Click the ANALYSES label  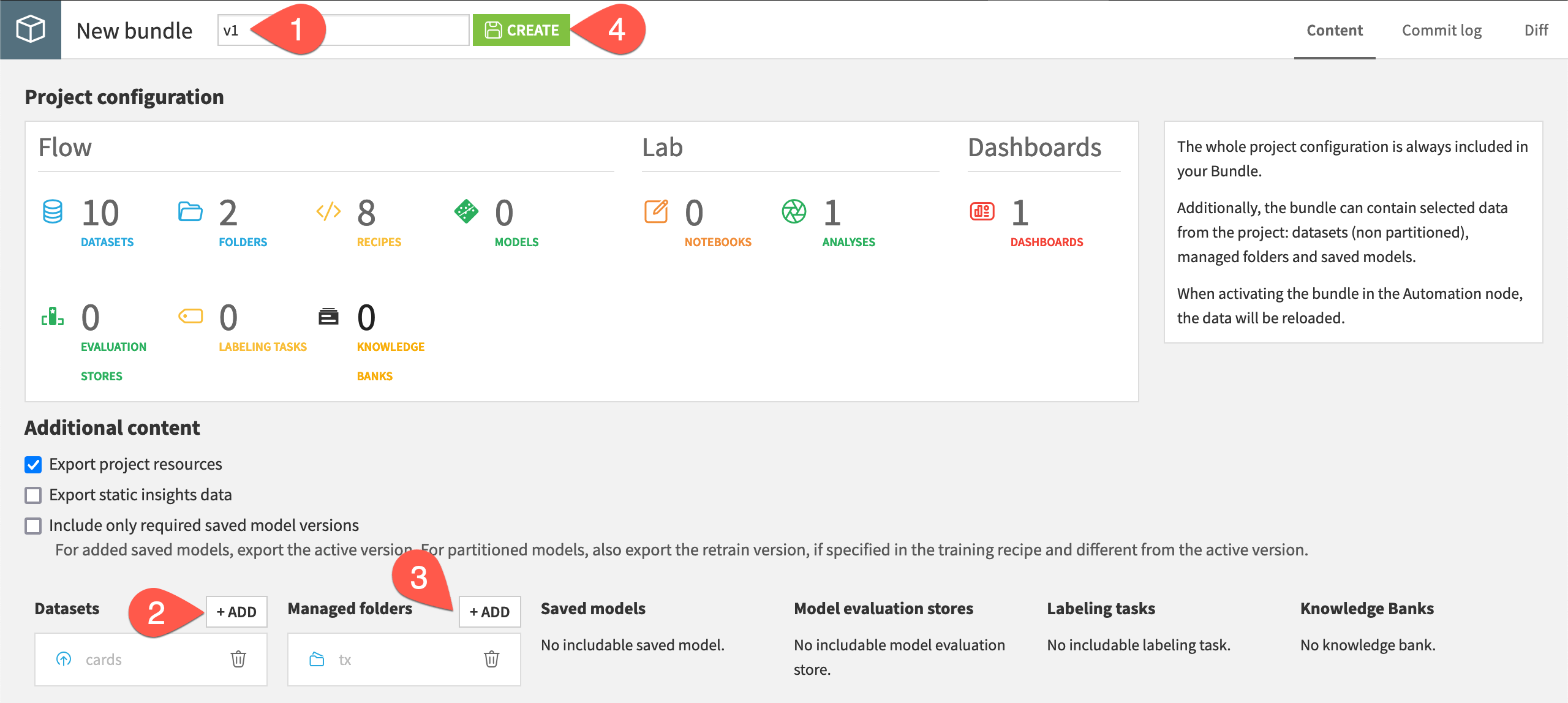[x=849, y=242]
